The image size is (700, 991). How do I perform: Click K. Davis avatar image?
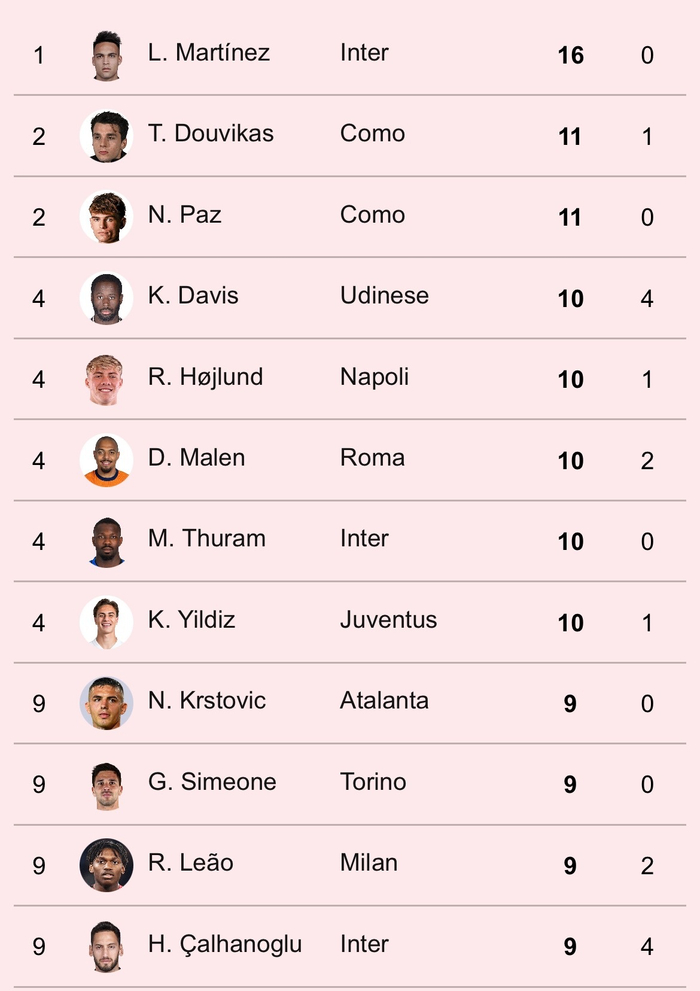click(x=106, y=298)
